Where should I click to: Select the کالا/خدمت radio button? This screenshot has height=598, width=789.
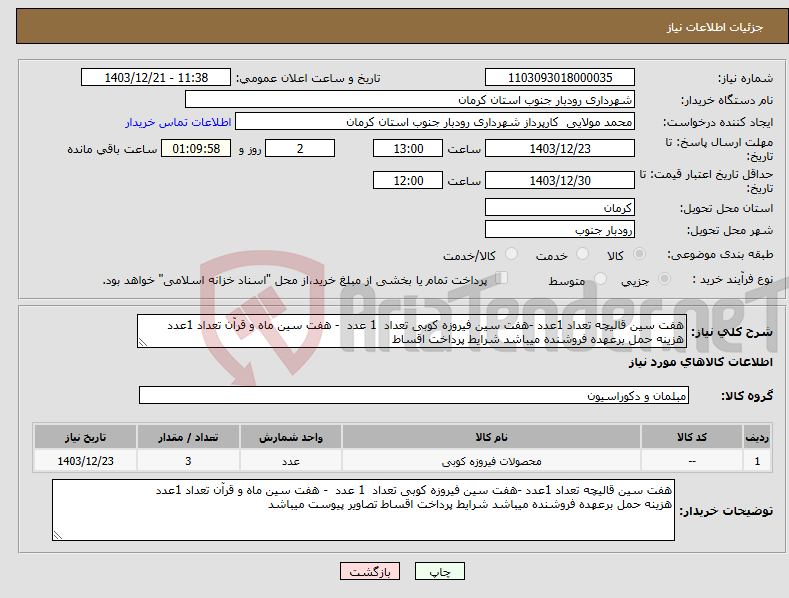(x=511, y=254)
